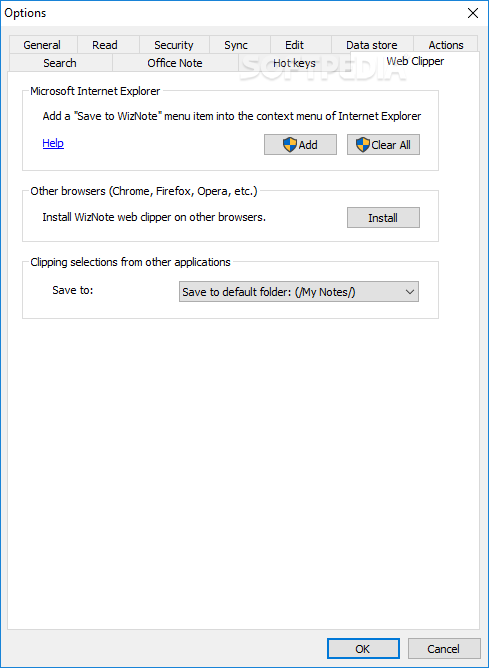Select the Web Clipper tab
This screenshot has height=668, width=489.
(415, 61)
